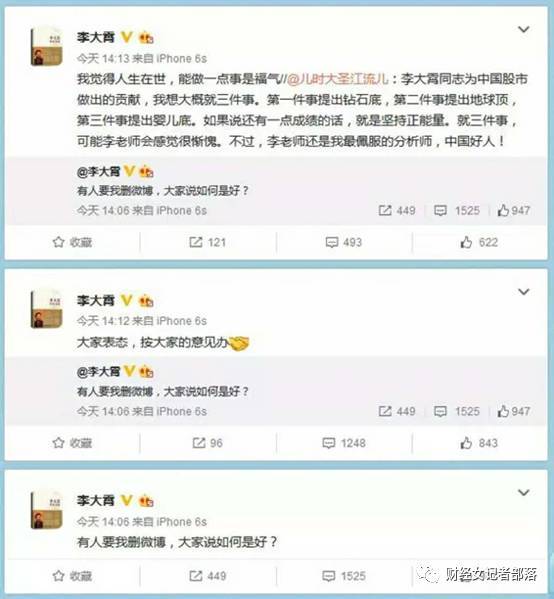
Task: Open @李大霄 link in first quoted post
Action: pyautogui.click(x=99, y=172)
